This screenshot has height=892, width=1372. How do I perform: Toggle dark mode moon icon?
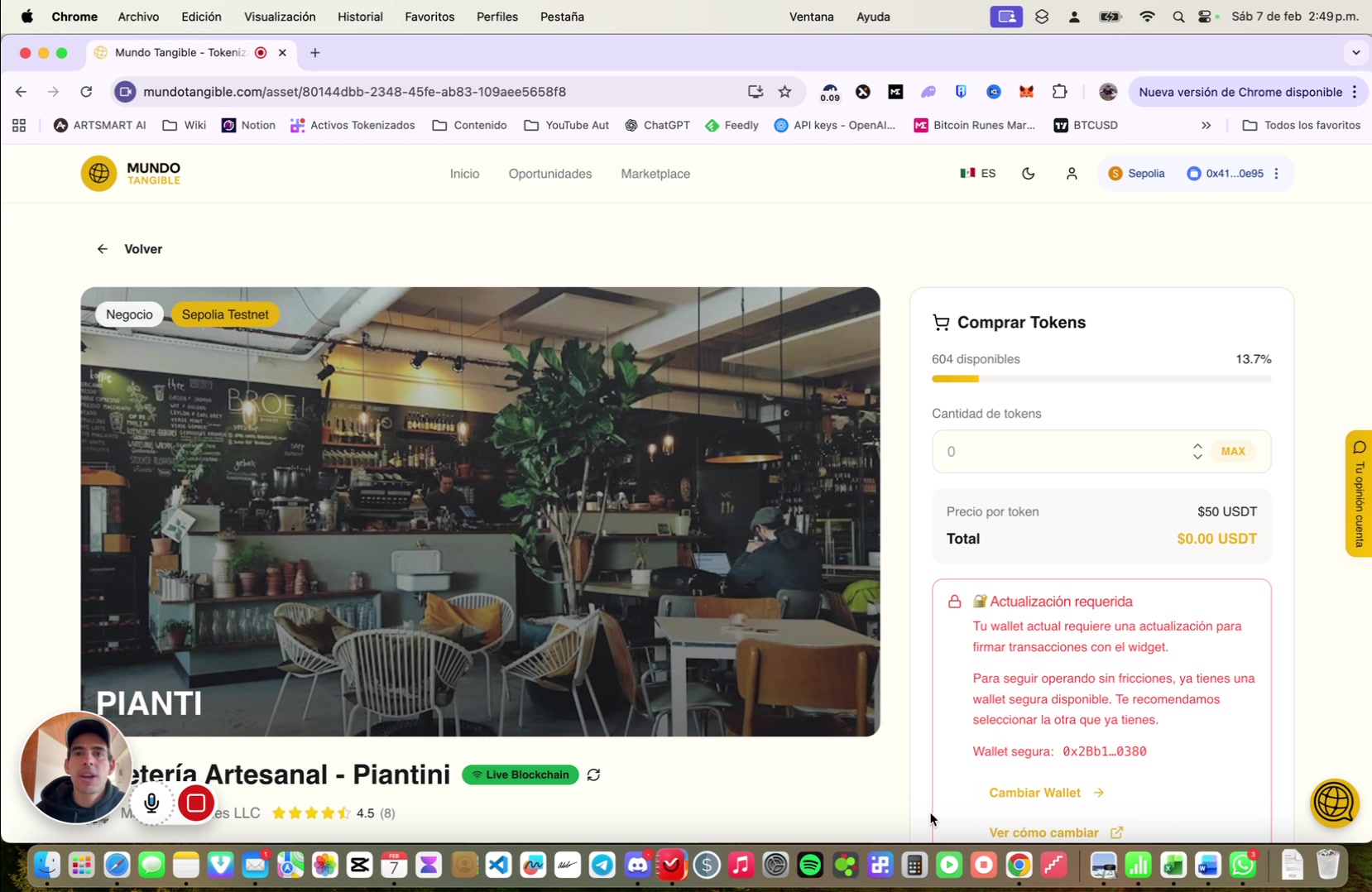(1028, 174)
